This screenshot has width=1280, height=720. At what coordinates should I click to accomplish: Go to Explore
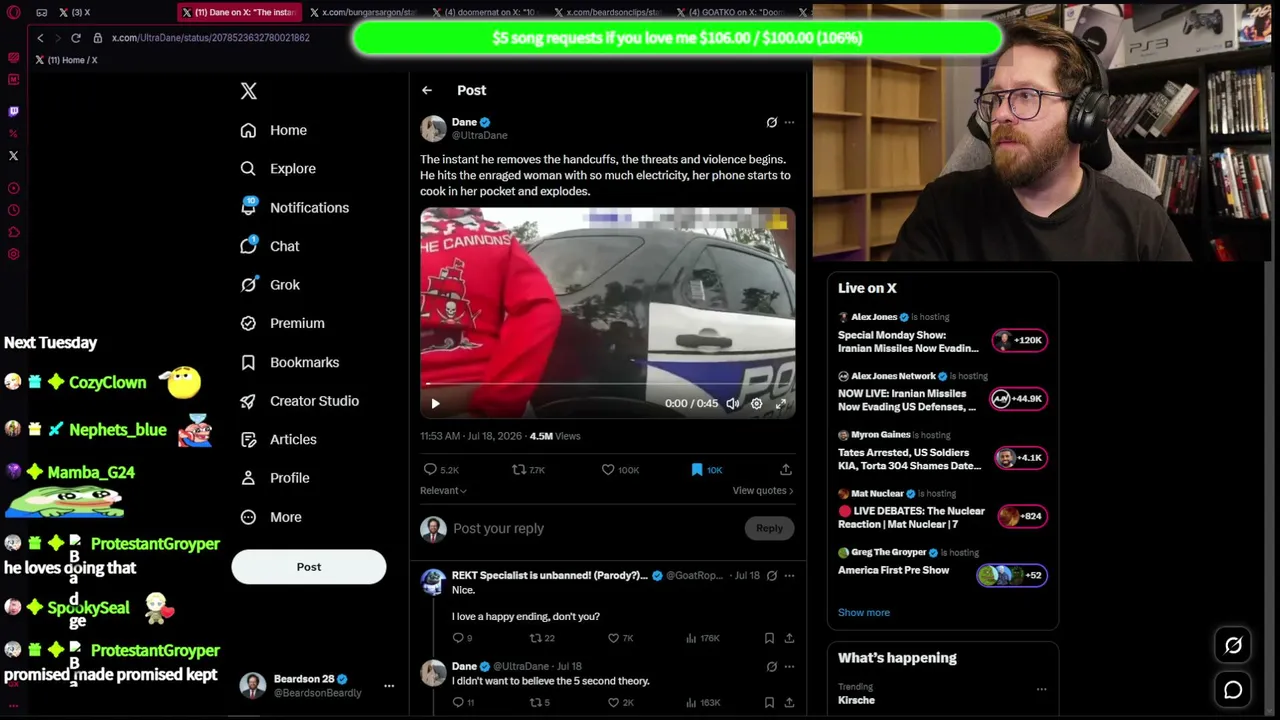(278, 169)
